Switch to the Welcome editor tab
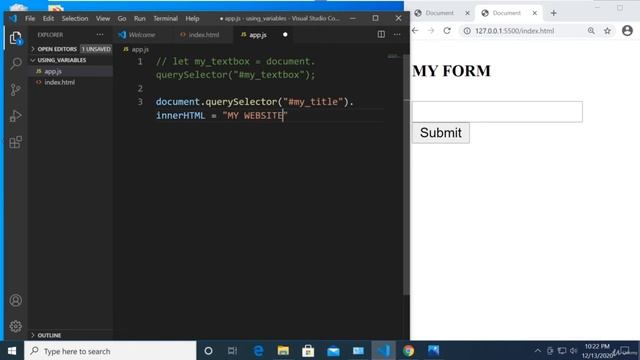The height and width of the screenshot is (360, 640). point(142,35)
